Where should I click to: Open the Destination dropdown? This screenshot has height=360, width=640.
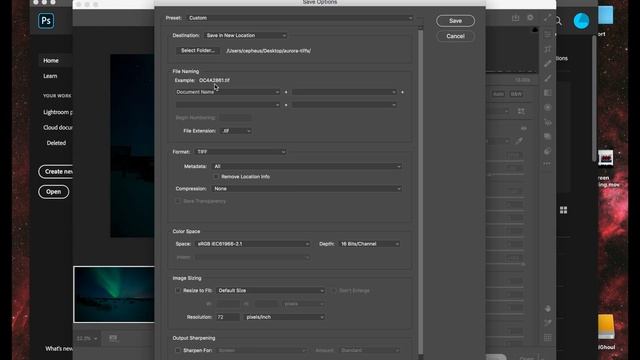click(245, 36)
